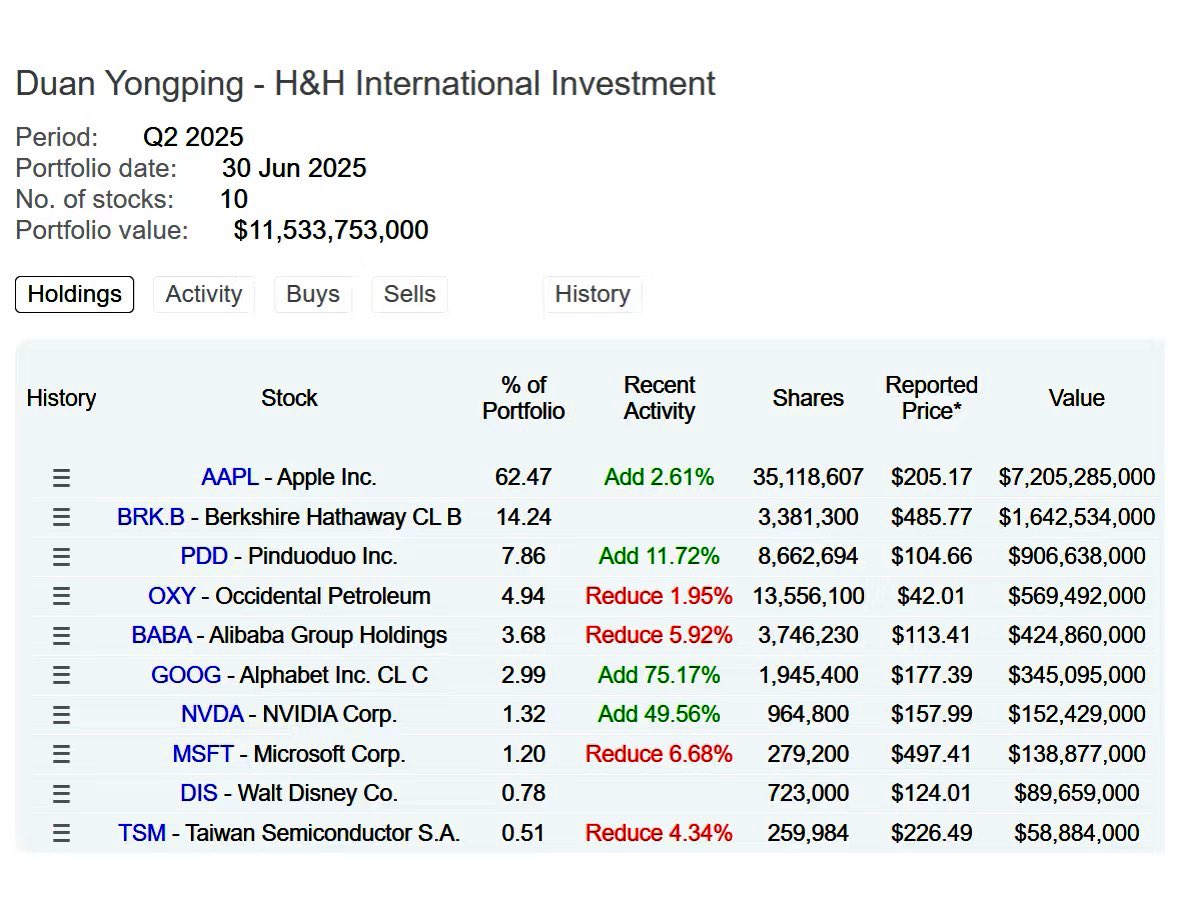Click the share count 13,556,100

point(808,596)
